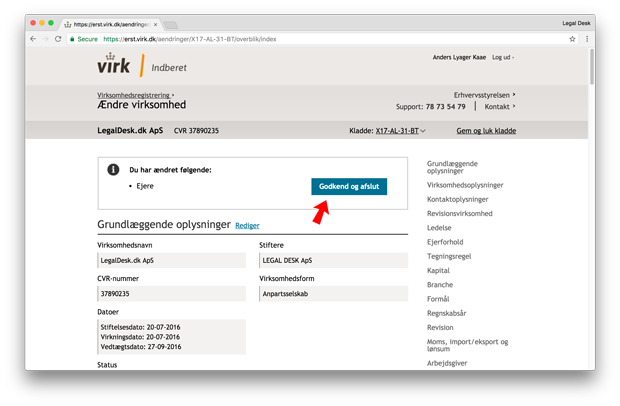
Task: Click Virkningsdato: 20-07-2016 text
Action: [140, 337]
